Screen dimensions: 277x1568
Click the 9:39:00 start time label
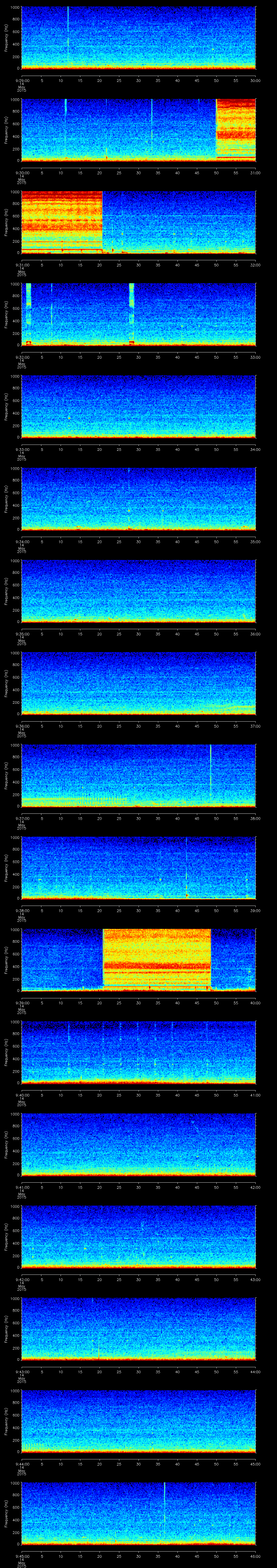(22, 1003)
